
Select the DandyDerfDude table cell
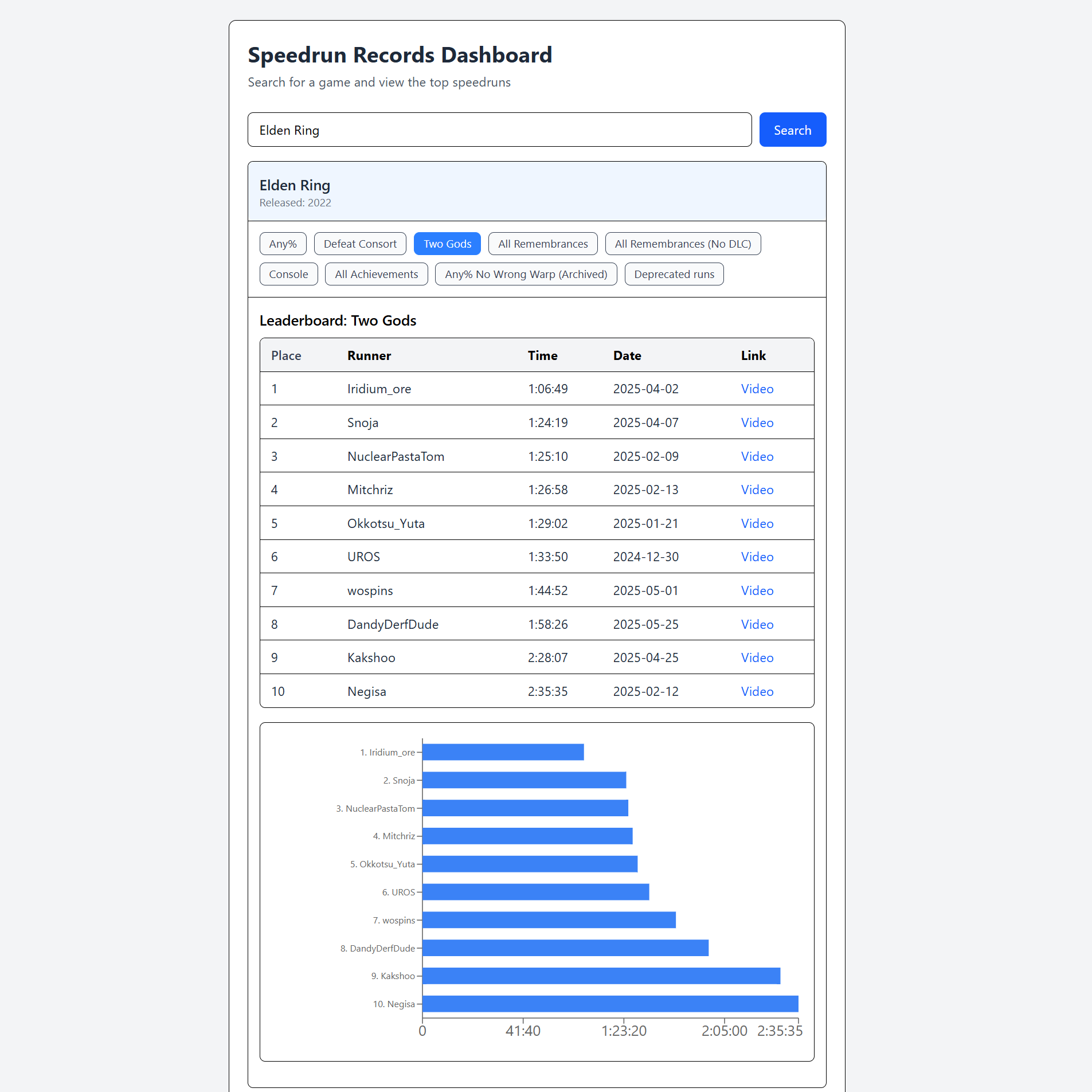[393, 624]
